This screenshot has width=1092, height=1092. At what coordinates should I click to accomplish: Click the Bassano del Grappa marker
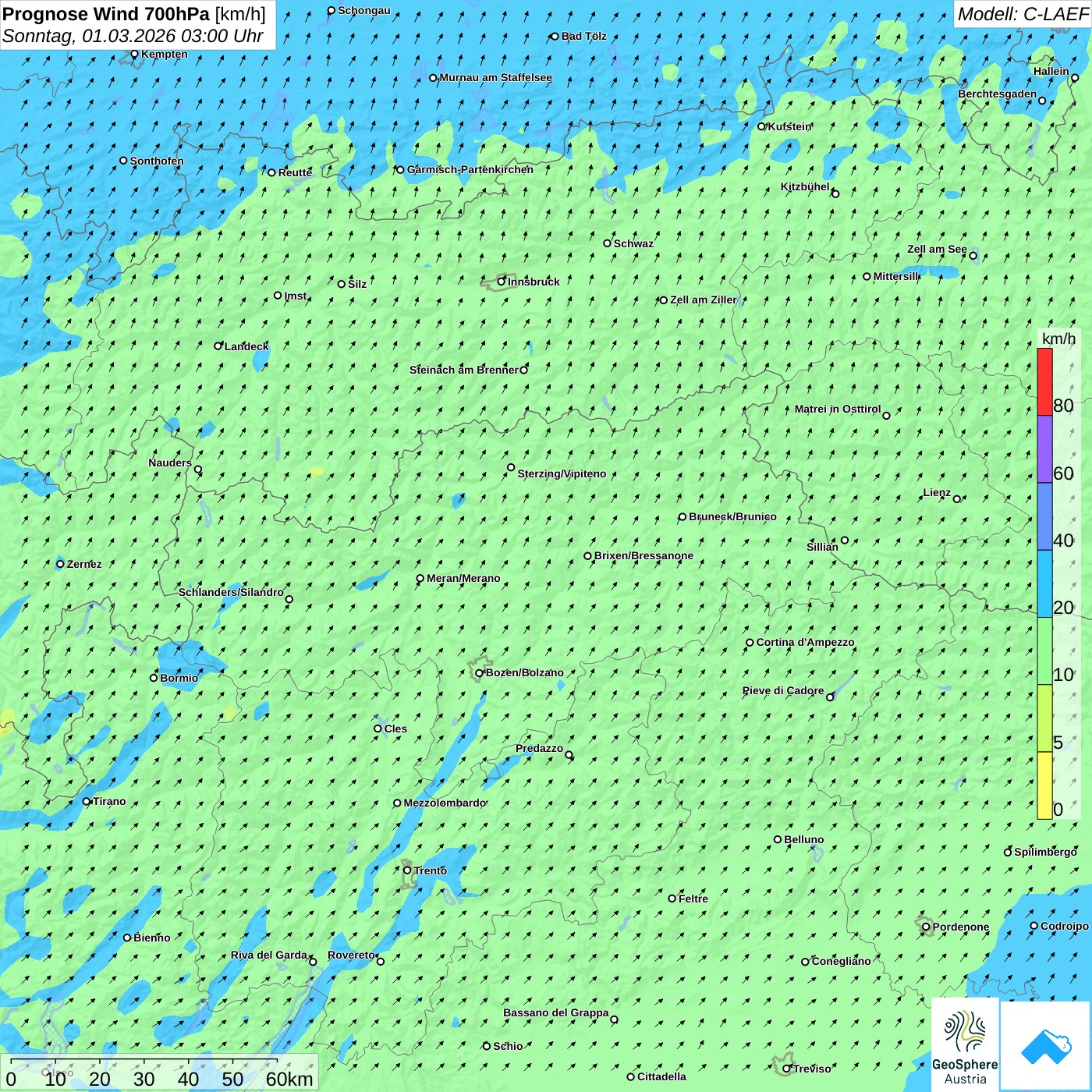[614, 1019]
